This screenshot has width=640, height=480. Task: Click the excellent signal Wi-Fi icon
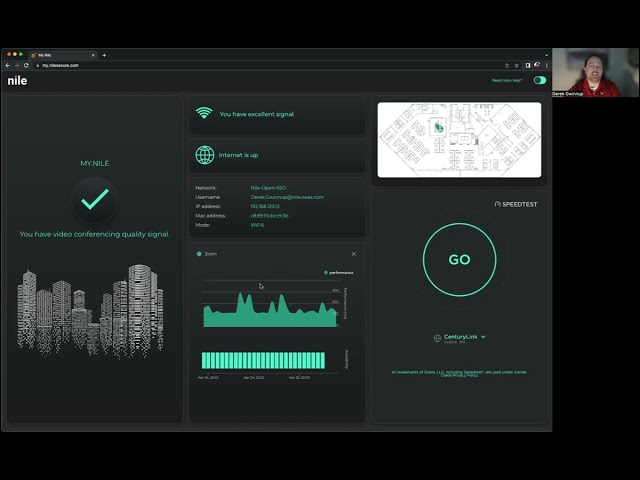(x=204, y=114)
